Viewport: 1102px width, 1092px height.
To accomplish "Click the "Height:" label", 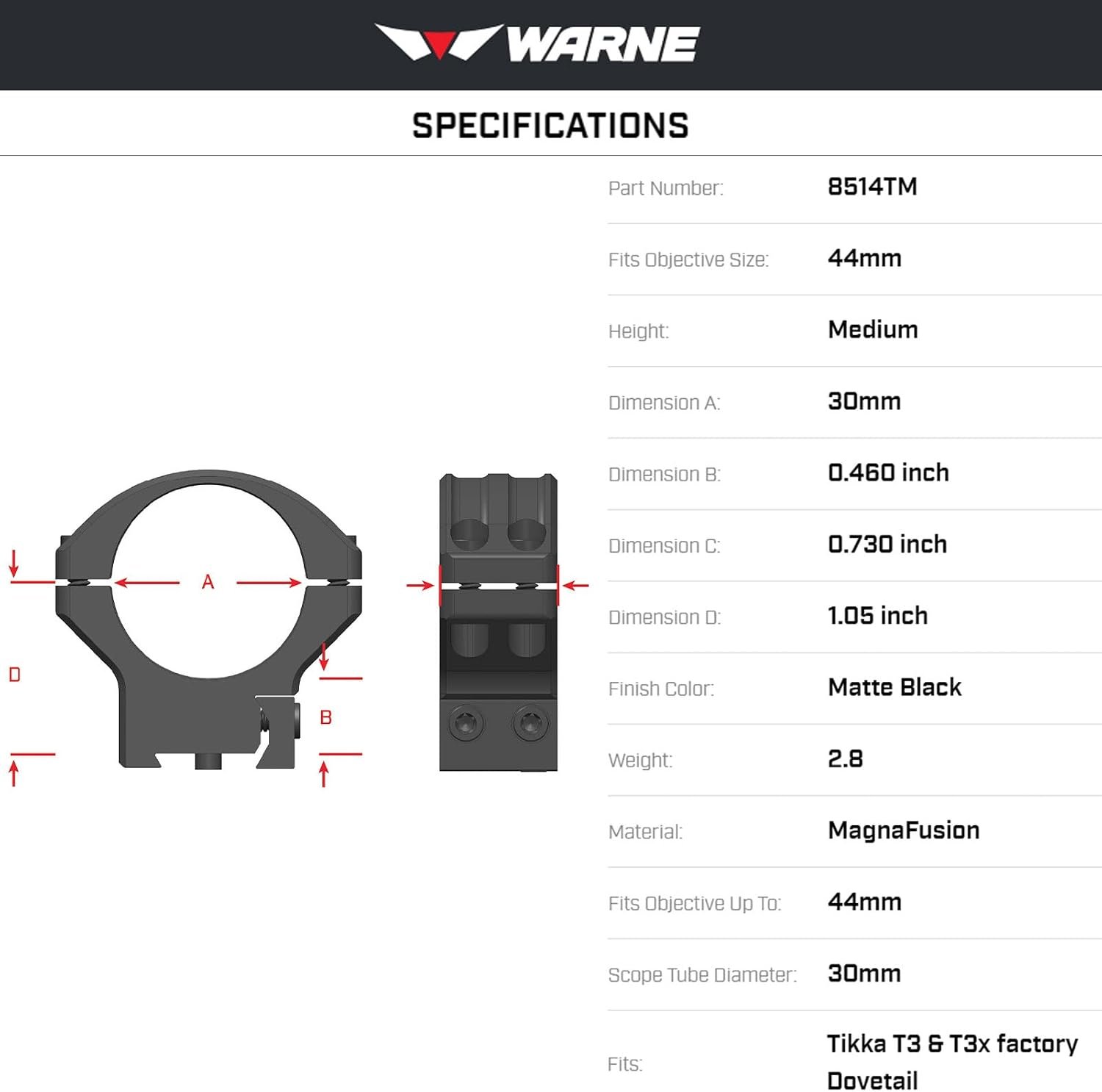I will coord(638,331).
